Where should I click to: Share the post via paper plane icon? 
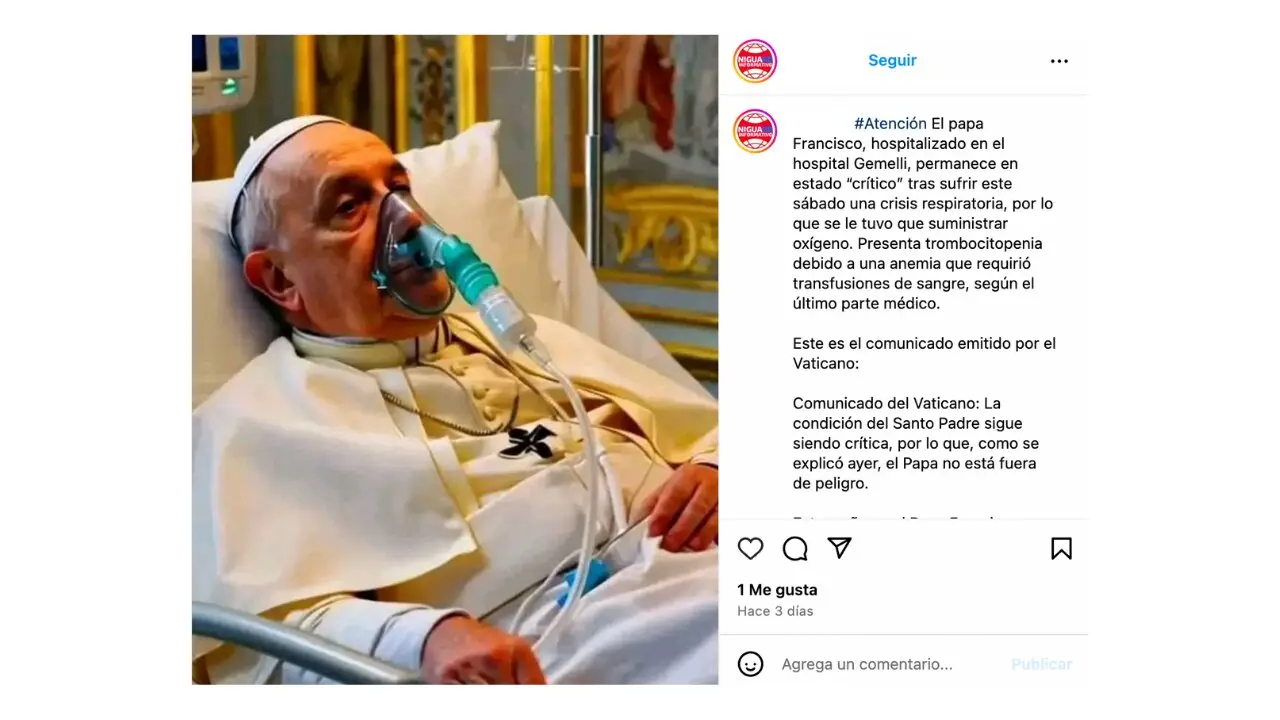pos(840,548)
